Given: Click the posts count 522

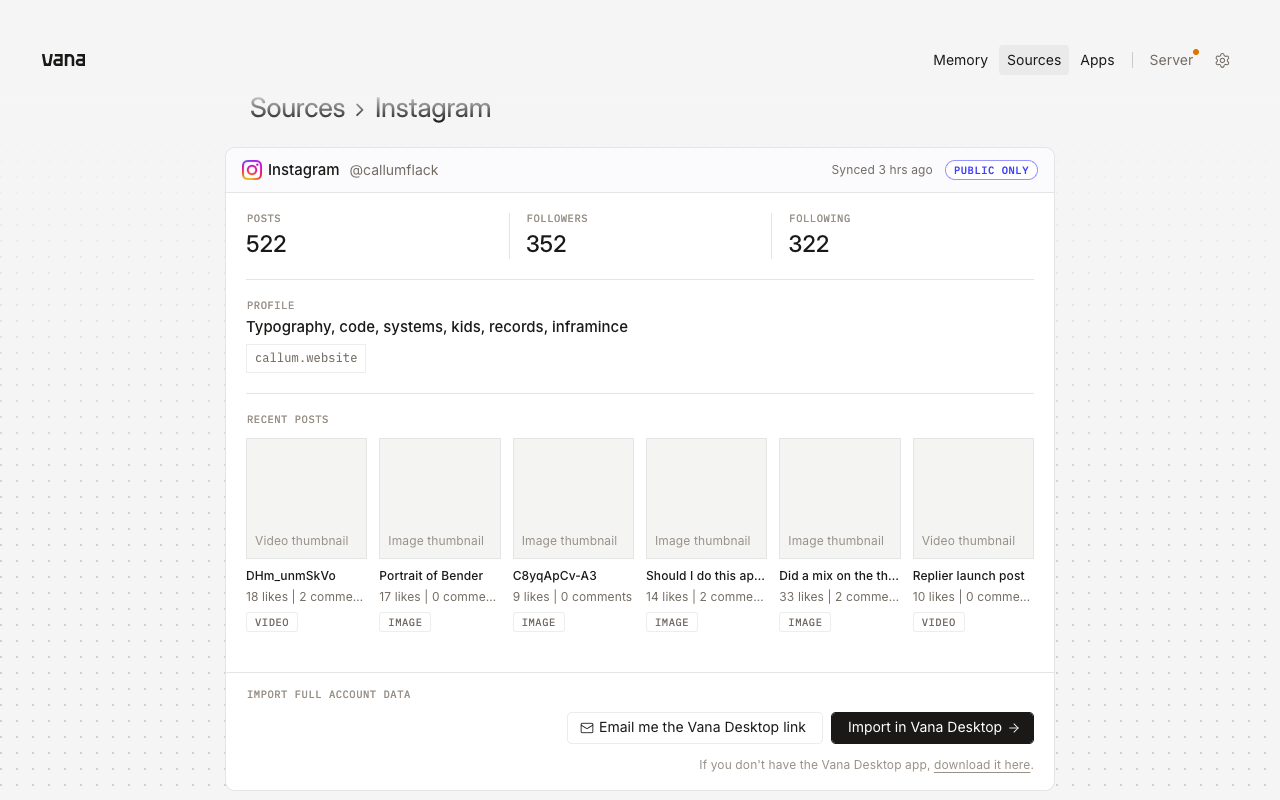Looking at the screenshot, I should pos(266,244).
